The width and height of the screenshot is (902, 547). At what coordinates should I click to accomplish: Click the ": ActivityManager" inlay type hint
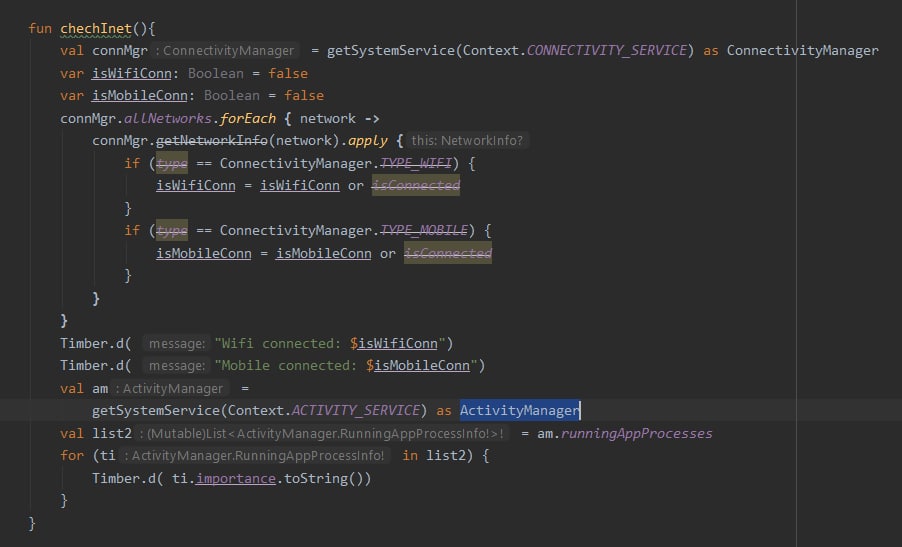(x=169, y=389)
